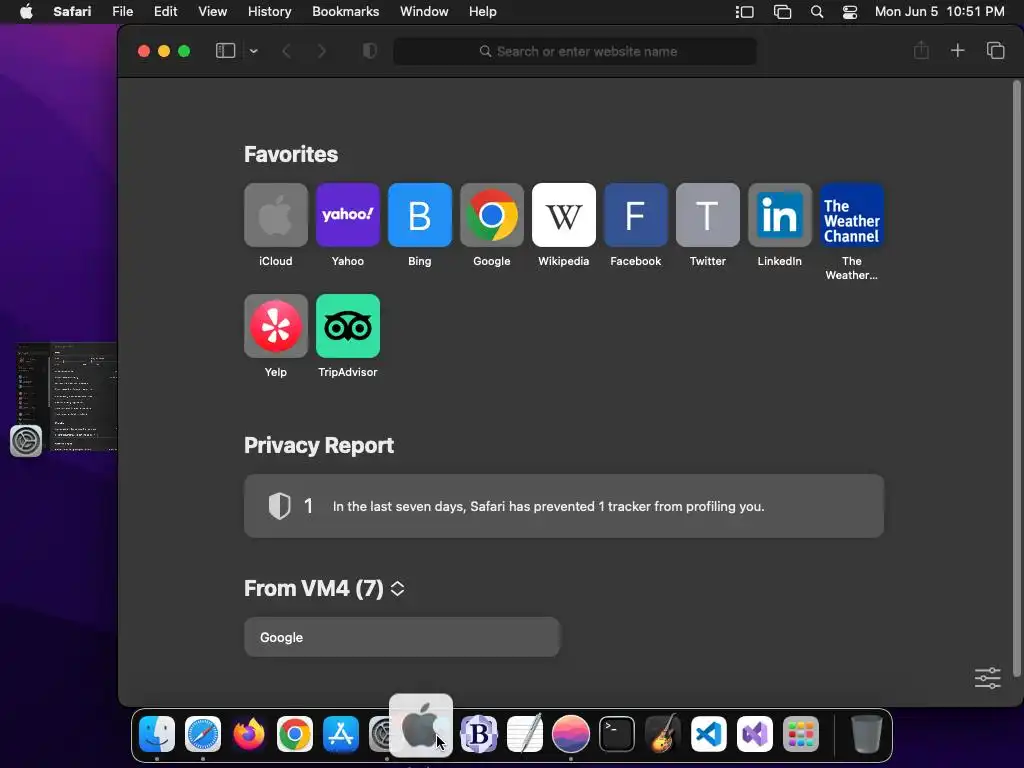1024x768 pixels.
Task: Open the Help menu
Action: point(483,12)
